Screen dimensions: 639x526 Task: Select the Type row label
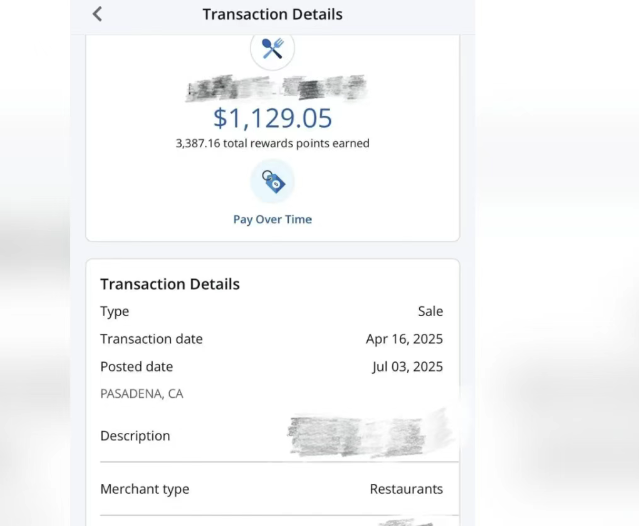click(115, 311)
